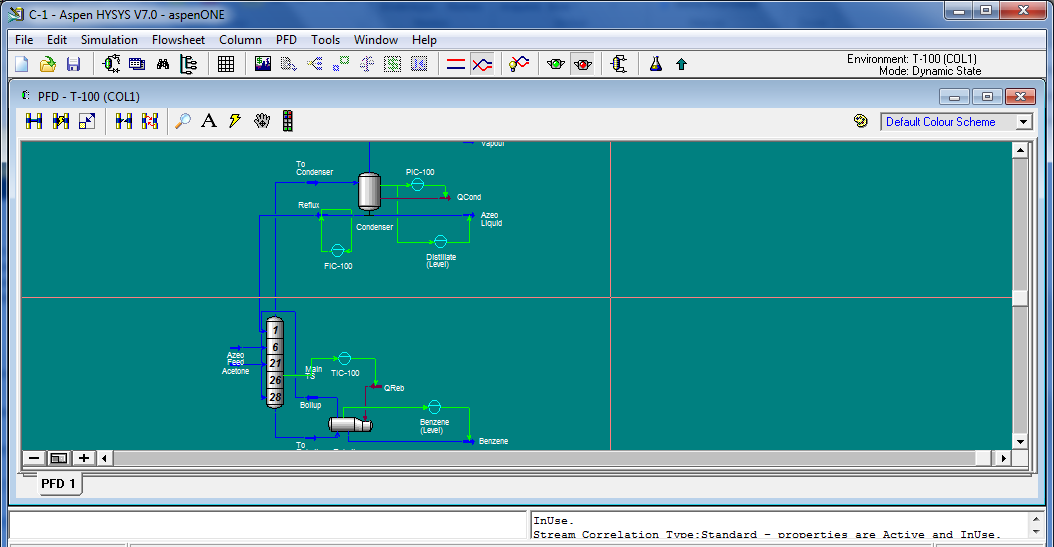Zoom out with the minus button below PFD
This screenshot has width=1054, height=547.
(34, 458)
